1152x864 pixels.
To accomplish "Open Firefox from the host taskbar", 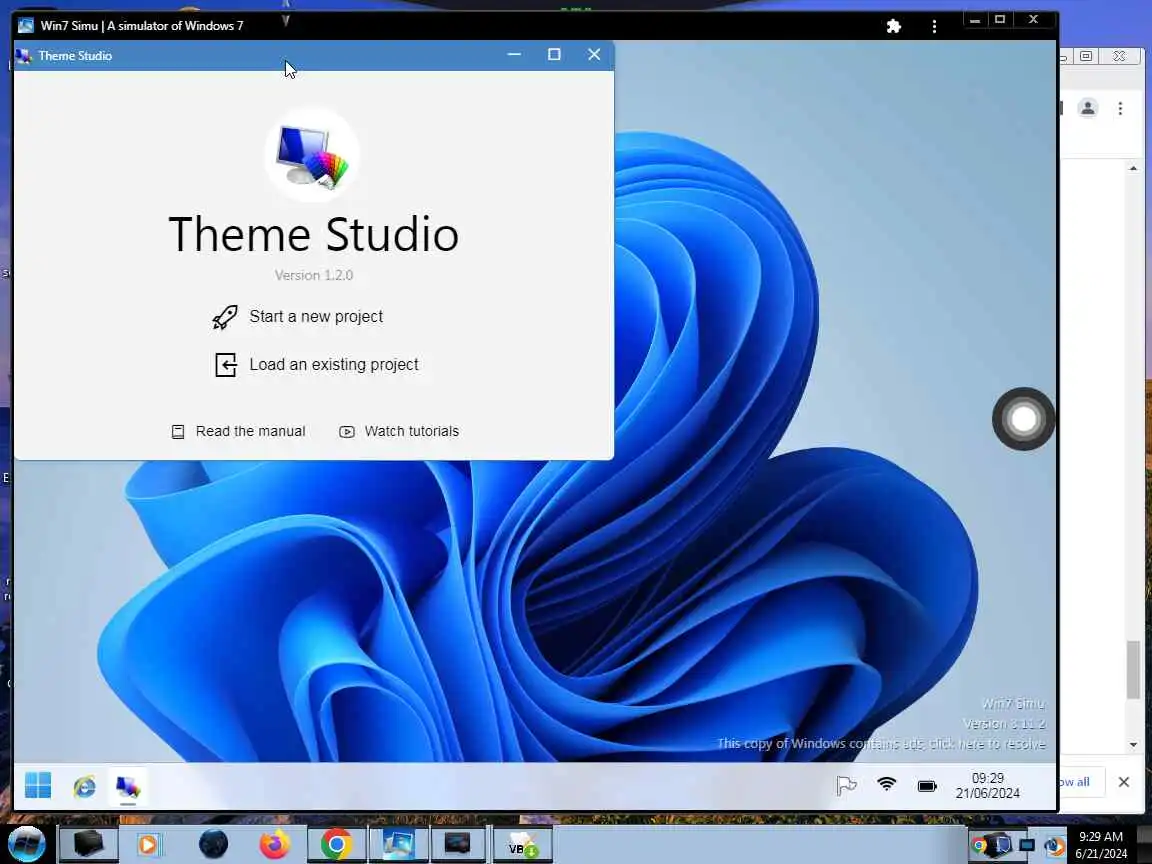I will [274, 844].
